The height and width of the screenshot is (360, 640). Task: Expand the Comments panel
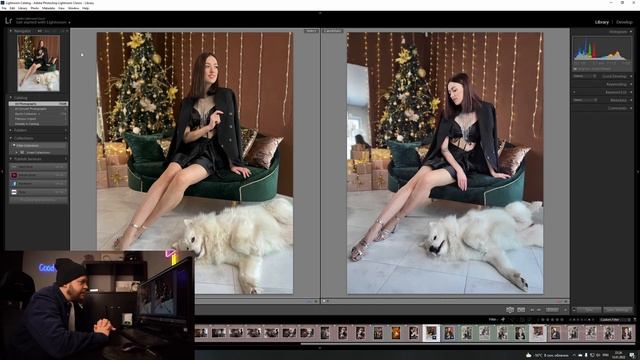(631, 108)
